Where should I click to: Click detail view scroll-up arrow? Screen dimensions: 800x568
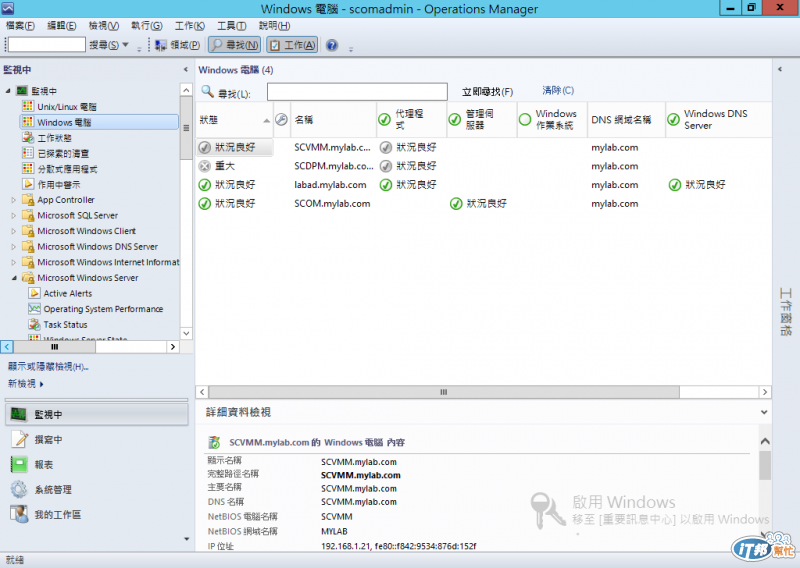point(765,441)
